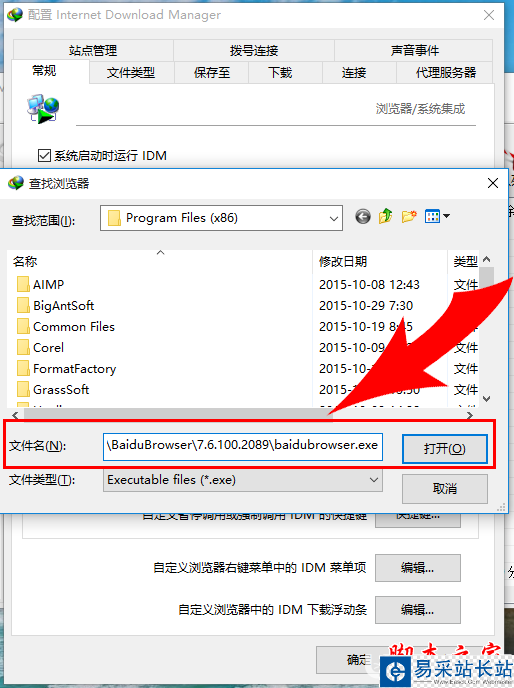Switch to the 文件类型 tab
Screen dimensions: 514x688
tap(131, 72)
